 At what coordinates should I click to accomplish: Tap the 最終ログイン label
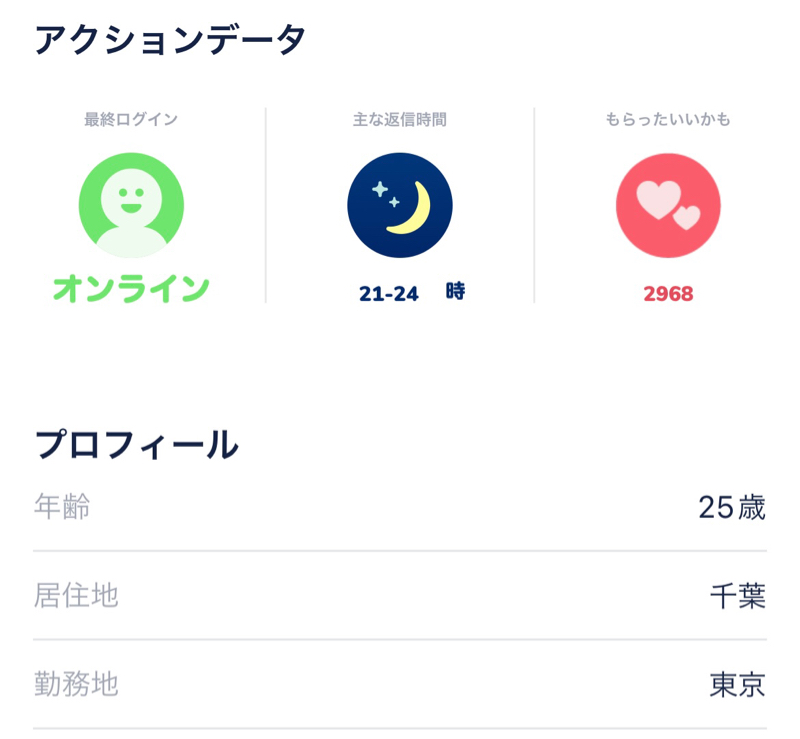(x=131, y=119)
